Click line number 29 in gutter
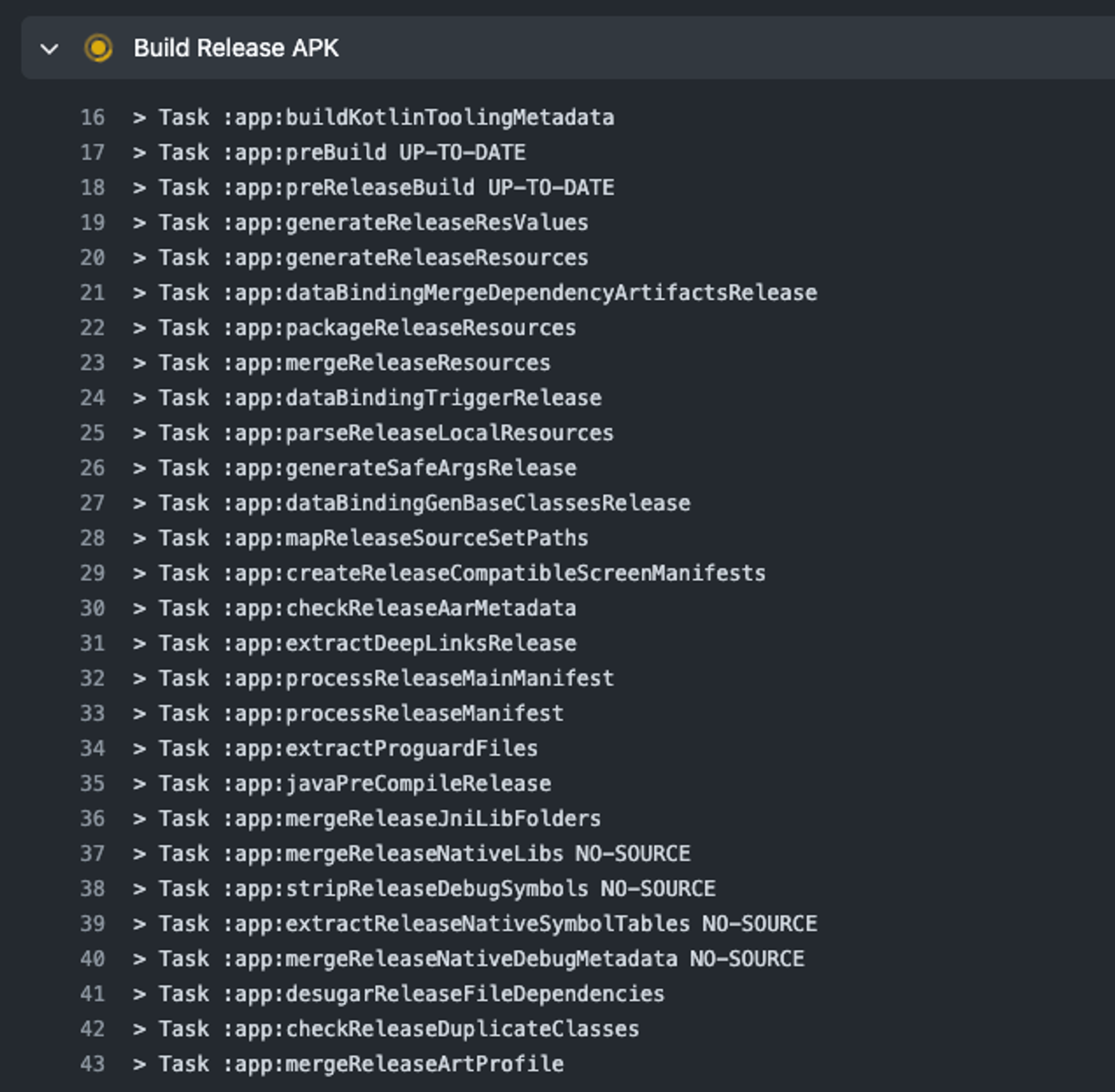The width and height of the screenshot is (1115, 1092). (x=93, y=573)
